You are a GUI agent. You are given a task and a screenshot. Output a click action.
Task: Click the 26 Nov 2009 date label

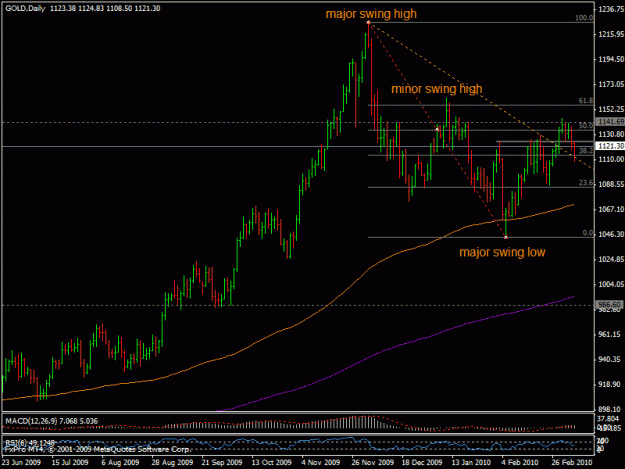(x=373, y=463)
